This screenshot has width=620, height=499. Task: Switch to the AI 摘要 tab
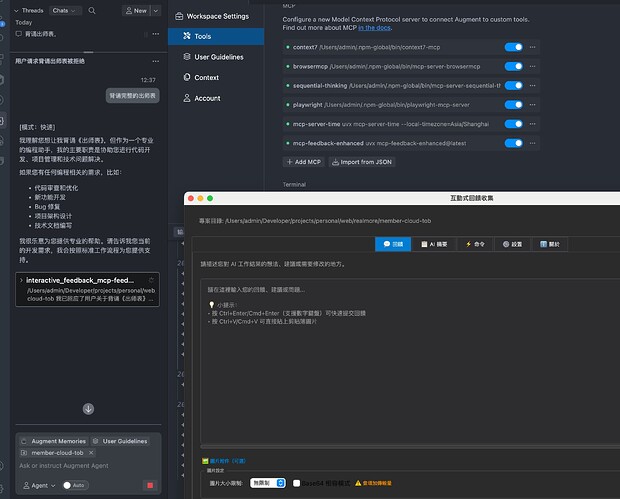coord(434,244)
